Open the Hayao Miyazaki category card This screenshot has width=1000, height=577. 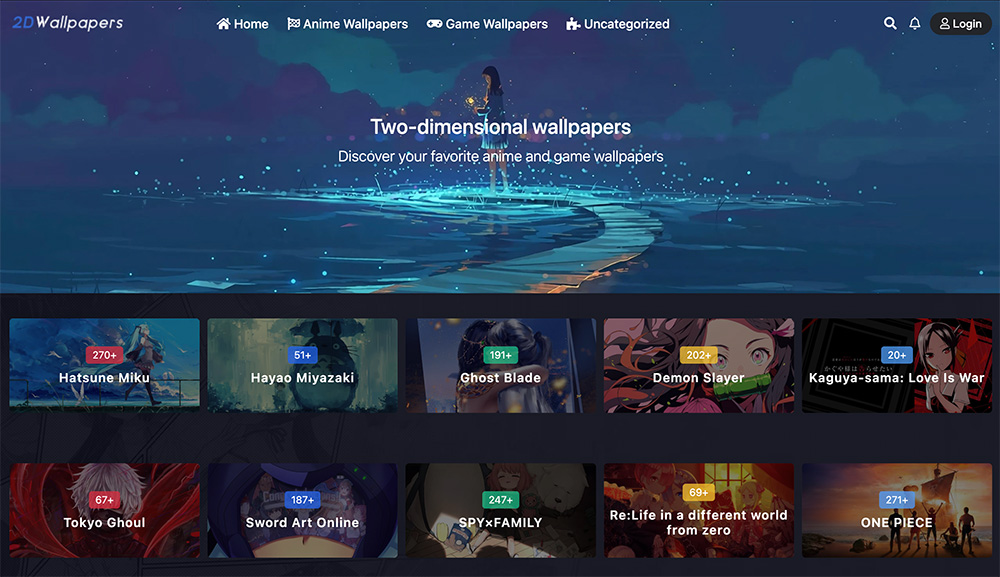[302, 365]
